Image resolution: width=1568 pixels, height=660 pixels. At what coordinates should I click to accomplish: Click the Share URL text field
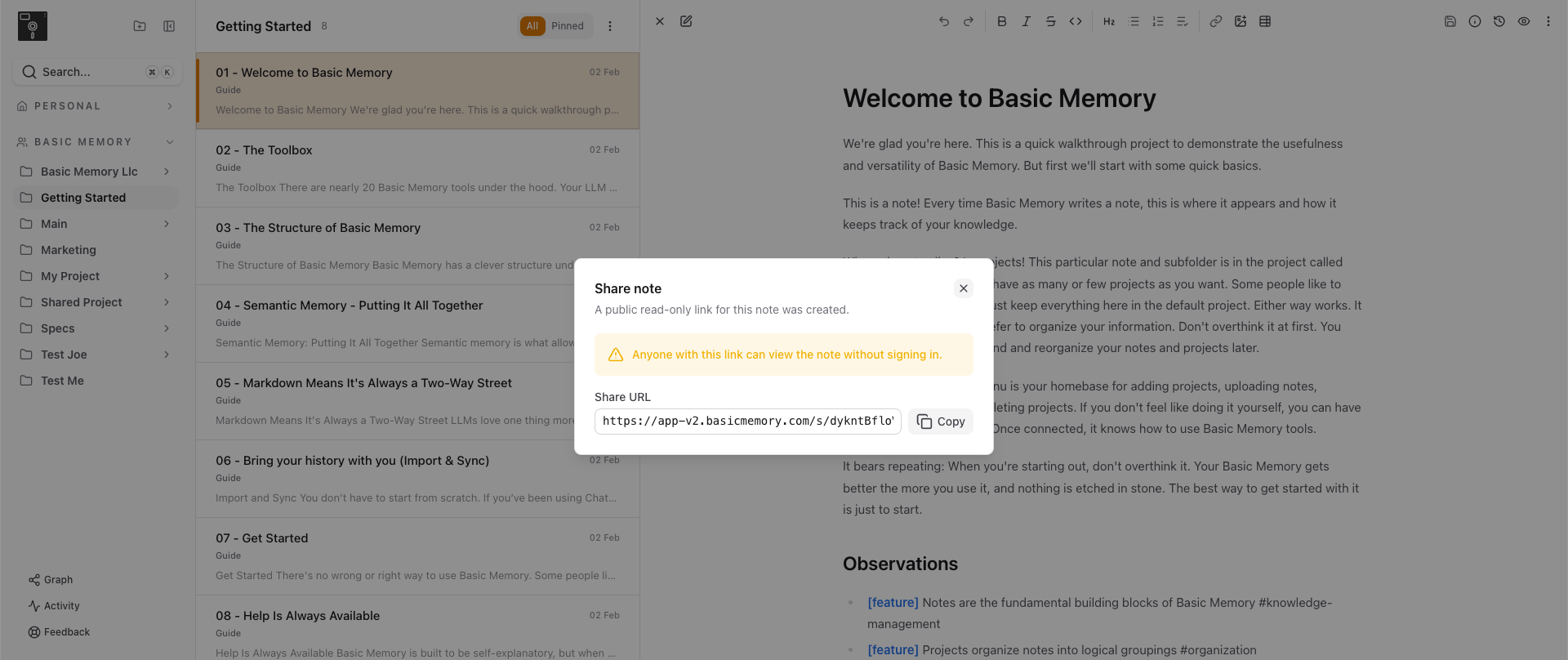(x=748, y=421)
